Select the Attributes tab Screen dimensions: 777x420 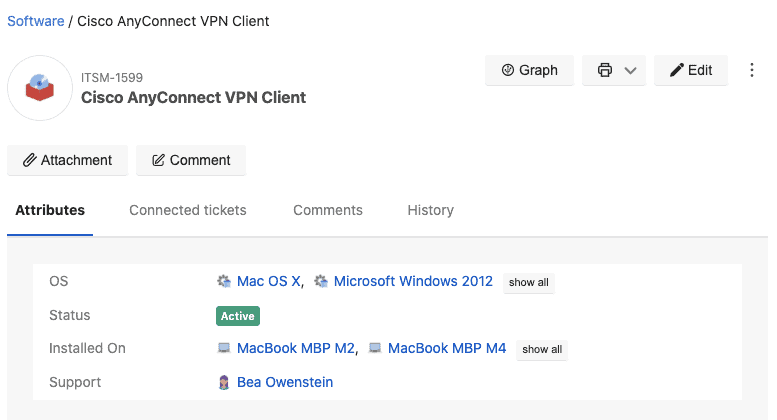[x=50, y=210]
